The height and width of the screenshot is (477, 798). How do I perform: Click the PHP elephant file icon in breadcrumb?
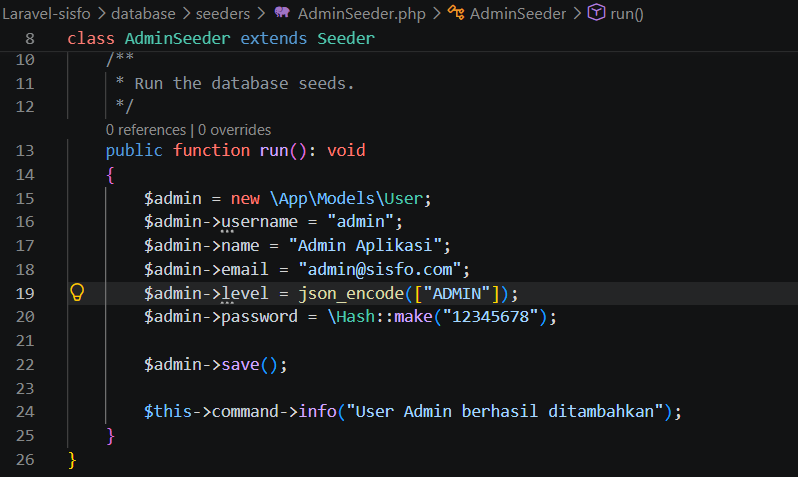point(282,12)
